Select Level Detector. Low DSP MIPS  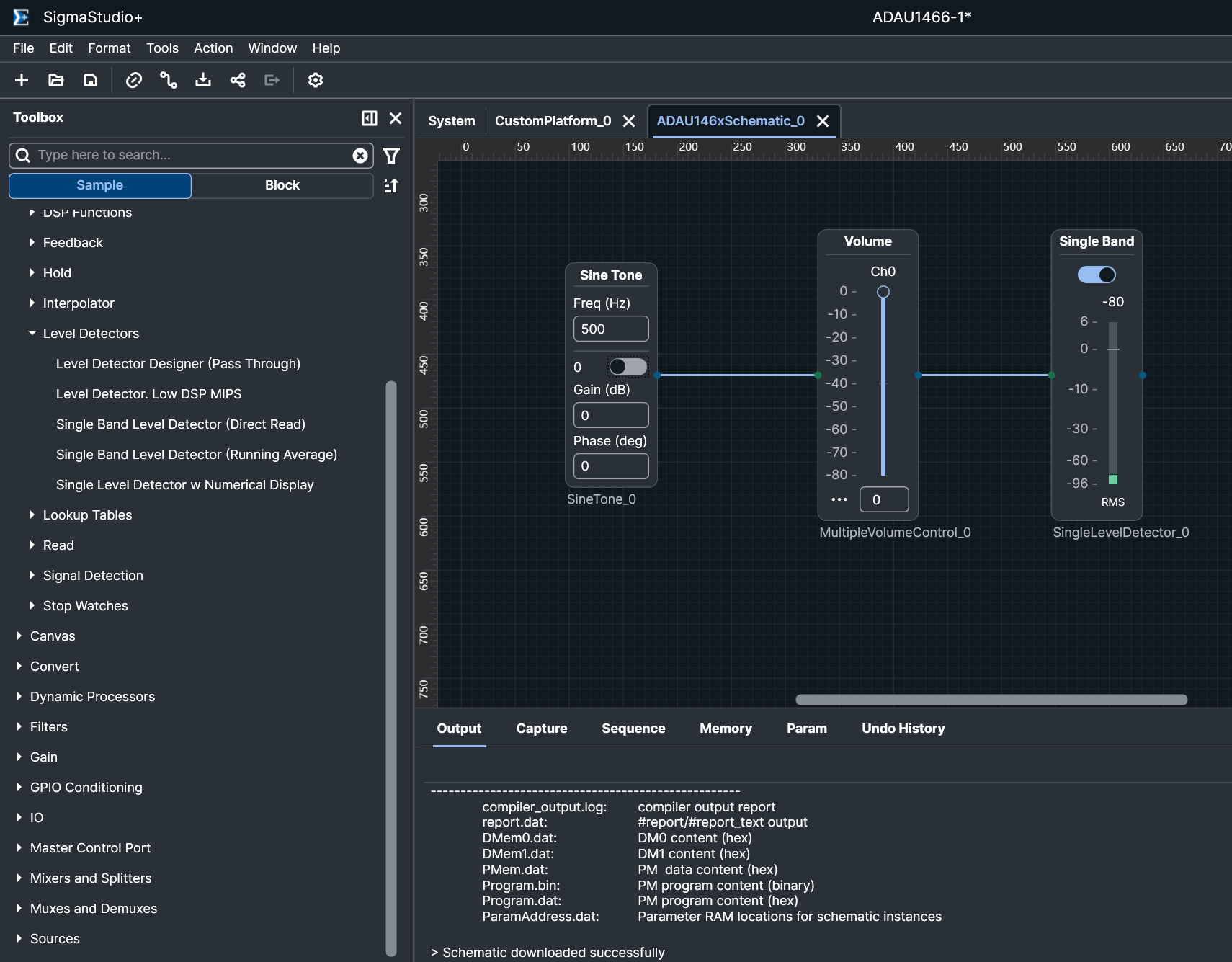coord(149,394)
